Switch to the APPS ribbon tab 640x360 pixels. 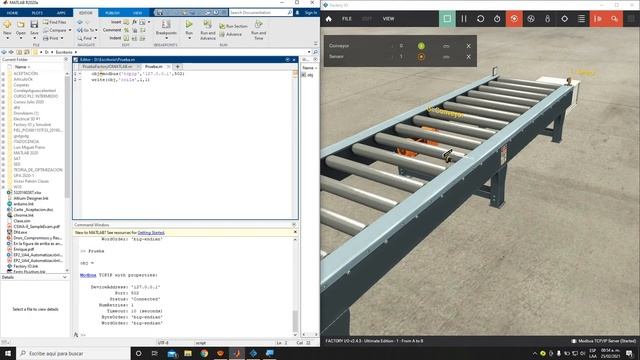coord(61,13)
